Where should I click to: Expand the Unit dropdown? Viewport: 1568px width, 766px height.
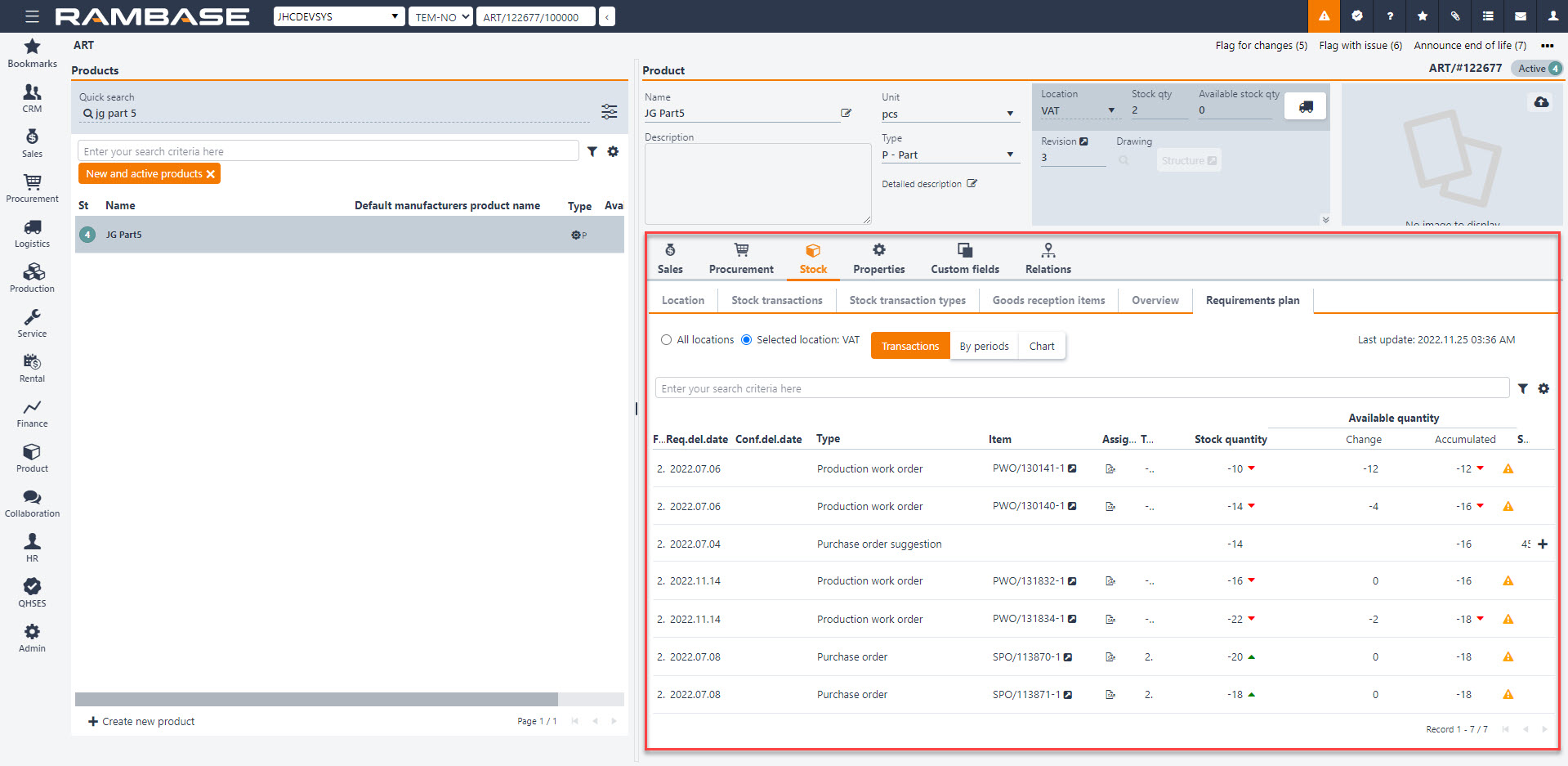pyautogui.click(x=1010, y=114)
